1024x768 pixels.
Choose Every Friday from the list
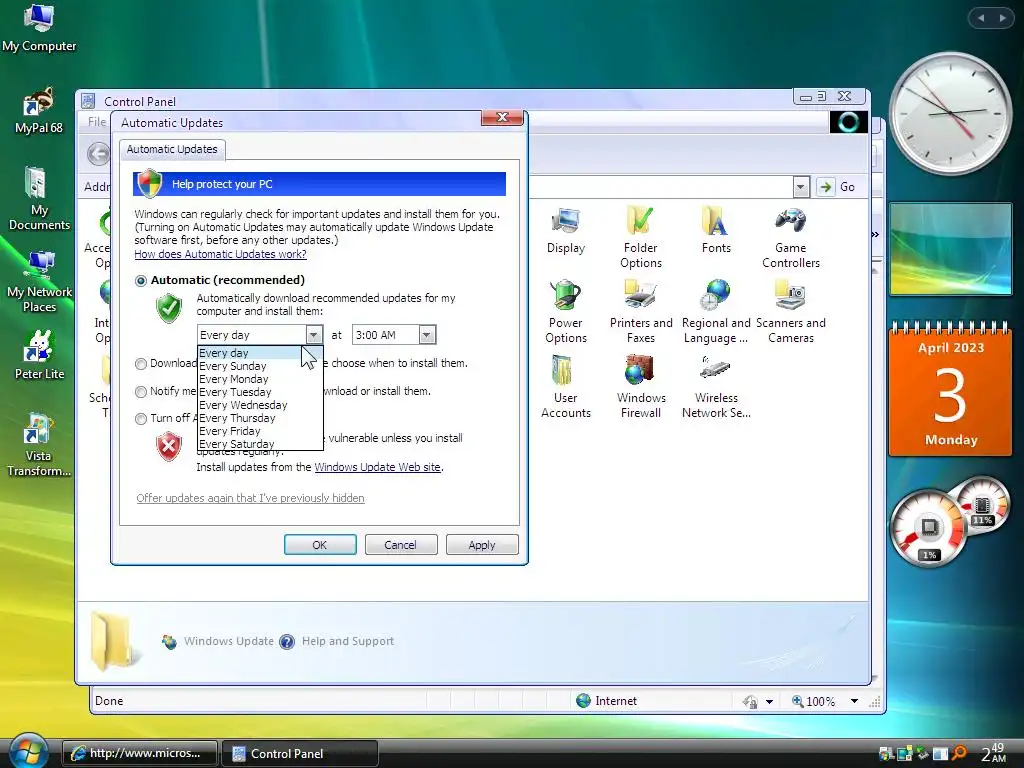click(260, 432)
